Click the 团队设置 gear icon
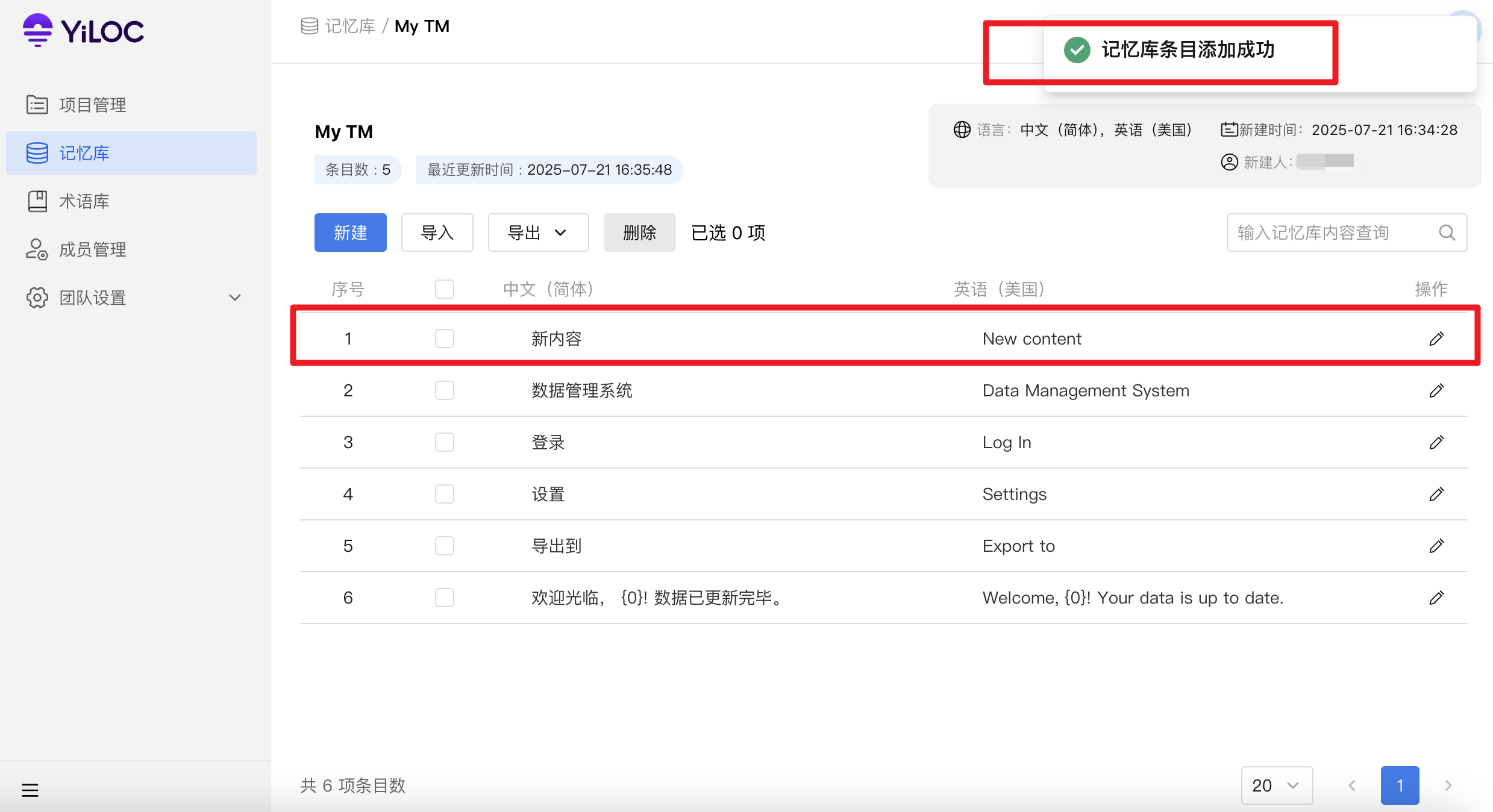1493x812 pixels. (x=37, y=298)
